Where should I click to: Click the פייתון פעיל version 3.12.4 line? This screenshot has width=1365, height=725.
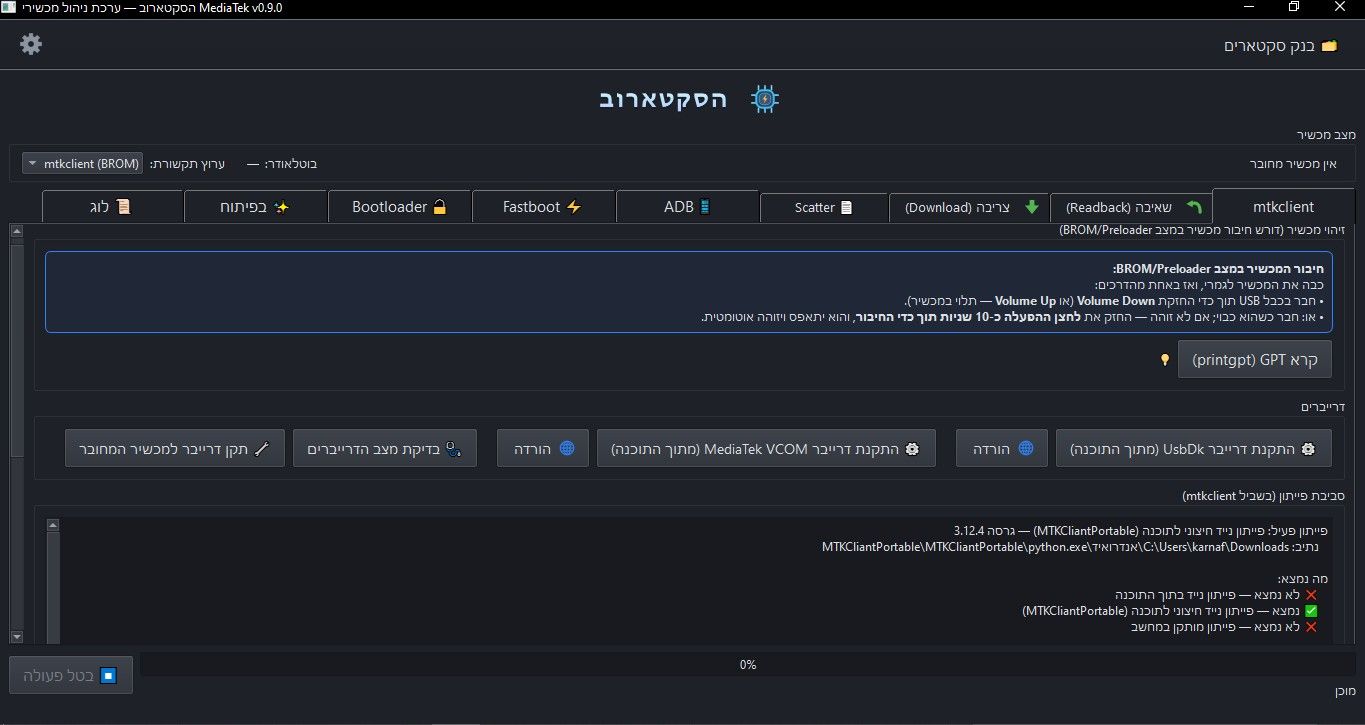point(1140,530)
